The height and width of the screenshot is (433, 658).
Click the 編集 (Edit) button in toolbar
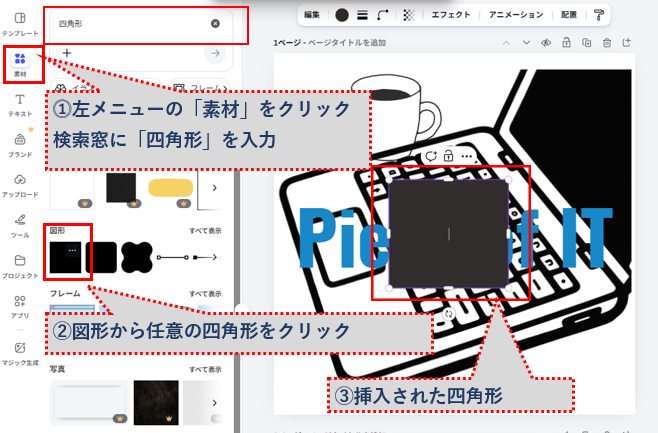click(312, 15)
